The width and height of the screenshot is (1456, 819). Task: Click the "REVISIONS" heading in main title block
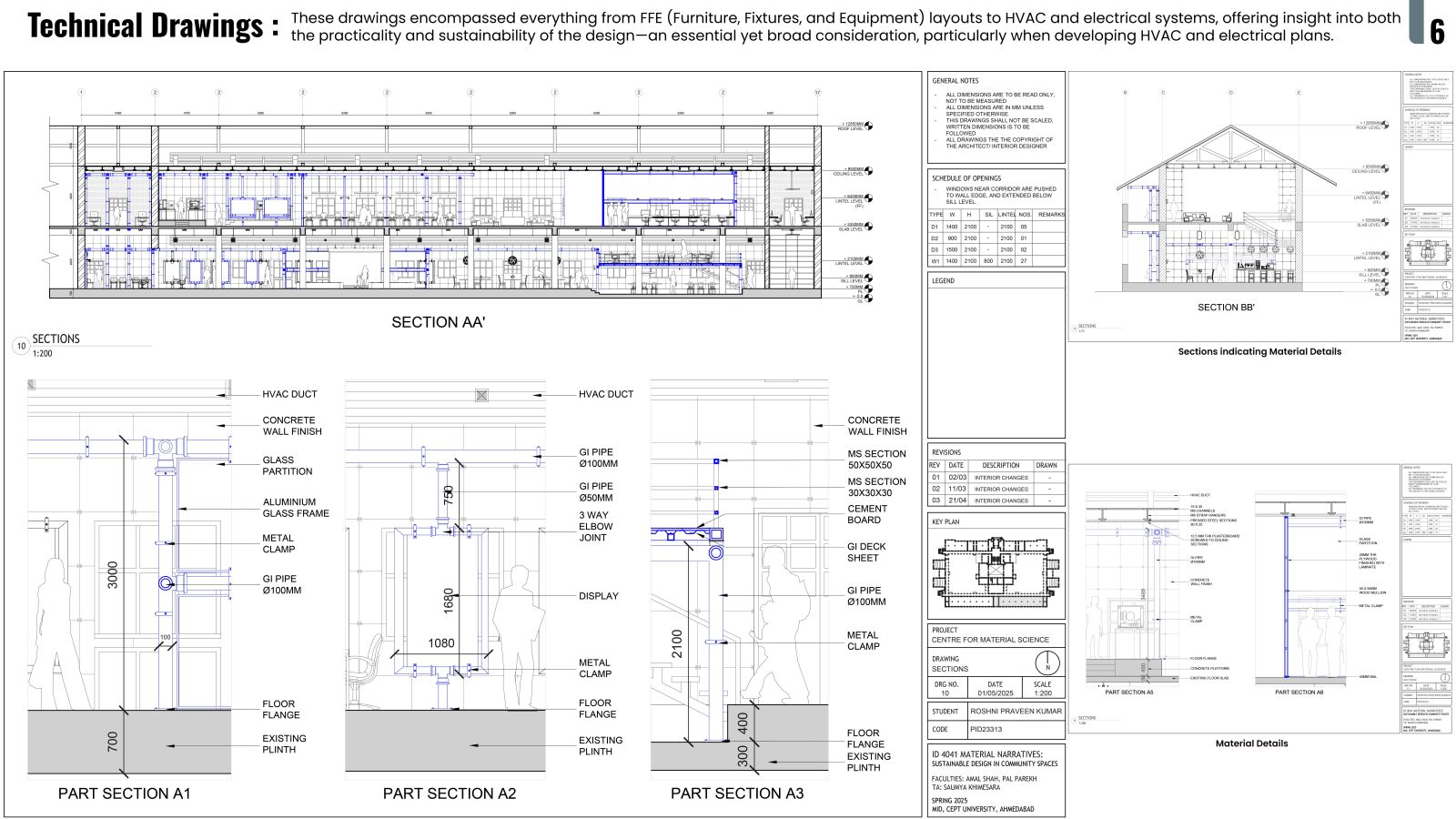[x=946, y=452]
